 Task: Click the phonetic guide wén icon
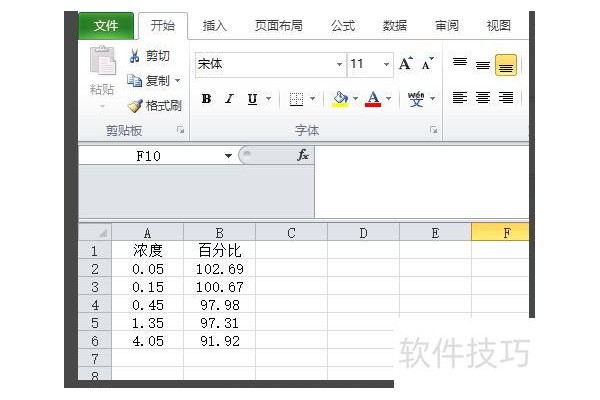(x=416, y=99)
